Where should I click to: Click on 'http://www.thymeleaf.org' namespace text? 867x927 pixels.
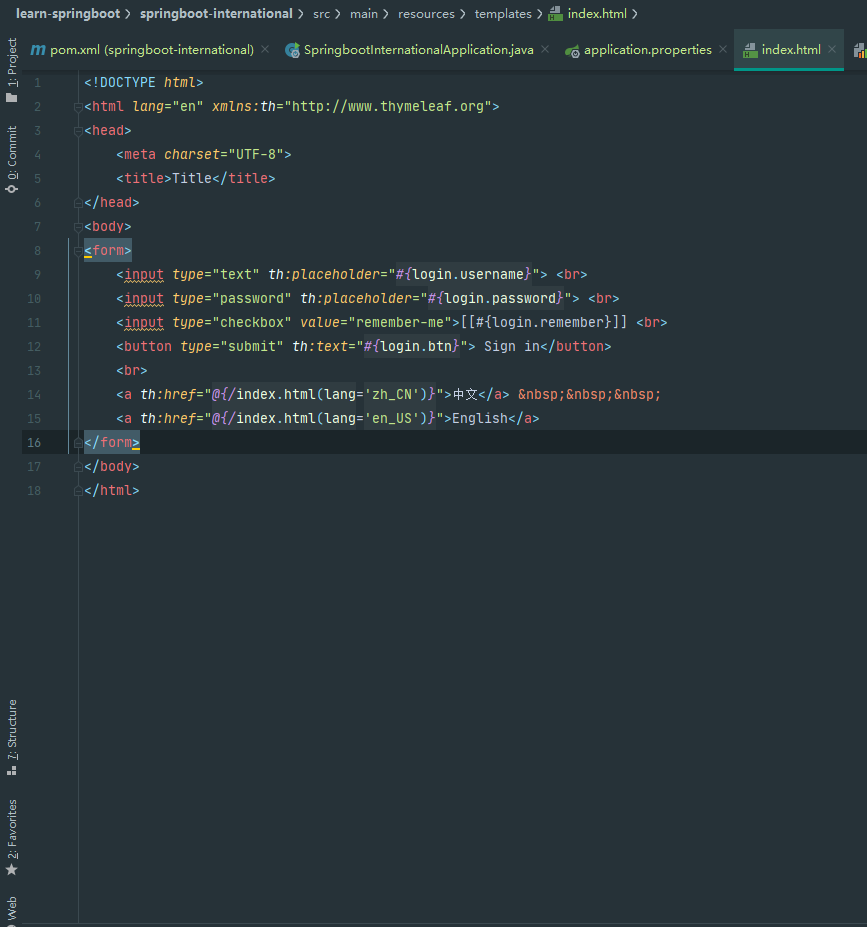tap(388, 106)
